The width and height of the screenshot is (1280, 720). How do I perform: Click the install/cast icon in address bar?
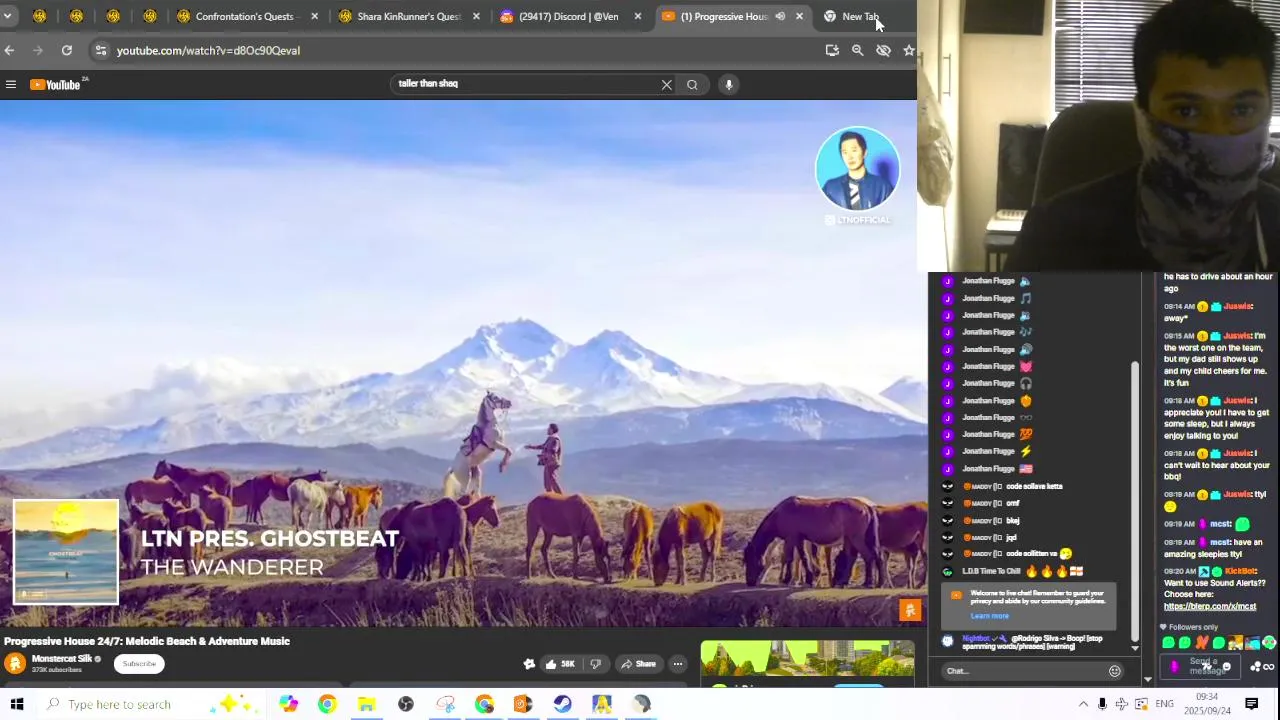[x=832, y=50]
